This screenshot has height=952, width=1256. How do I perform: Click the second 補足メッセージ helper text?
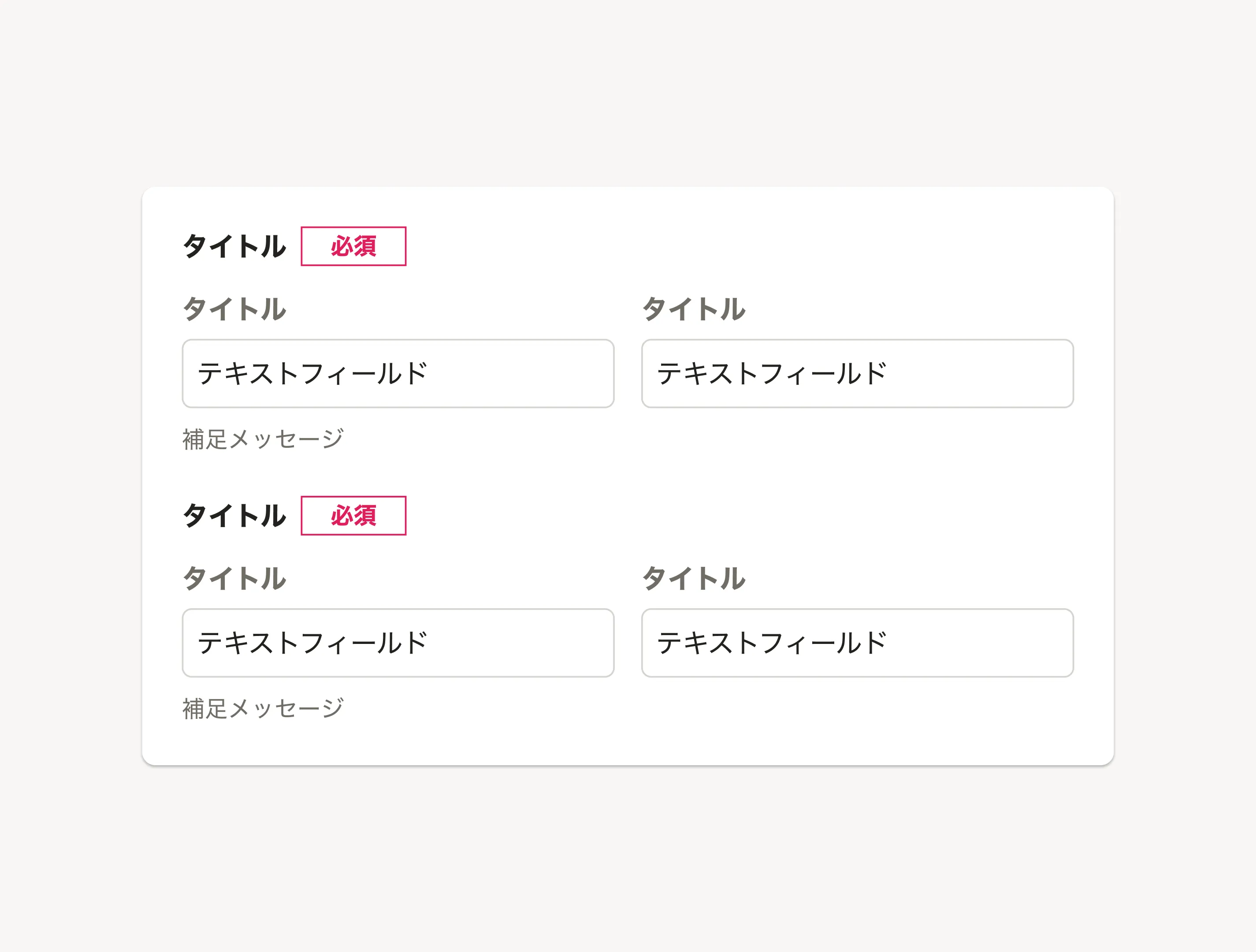coord(263,708)
